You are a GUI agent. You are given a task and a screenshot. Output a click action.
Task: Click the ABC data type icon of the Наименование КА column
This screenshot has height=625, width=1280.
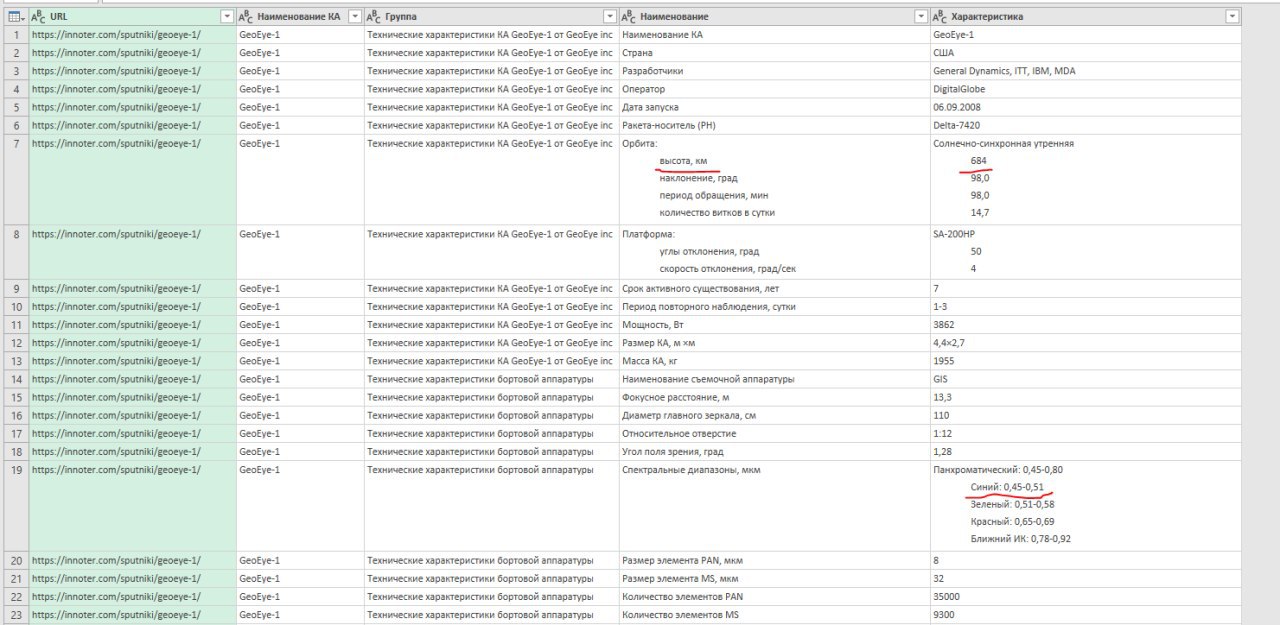[246, 17]
